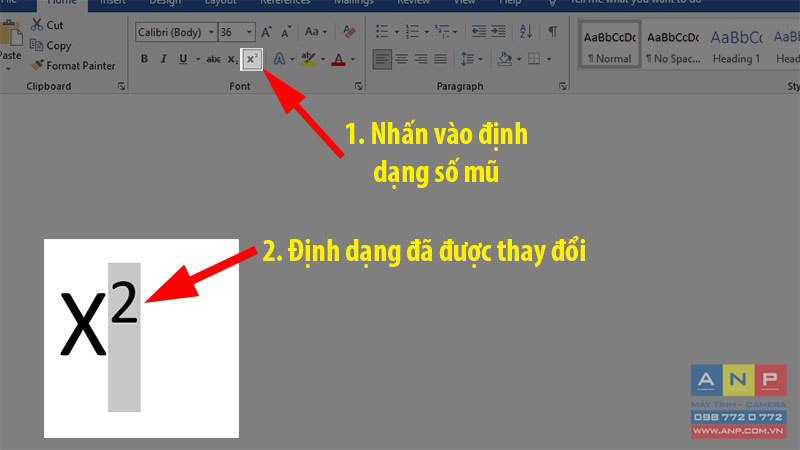800x450 pixels.
Task: Open font color dropdown arrow
Action: [x=353, y=59]
